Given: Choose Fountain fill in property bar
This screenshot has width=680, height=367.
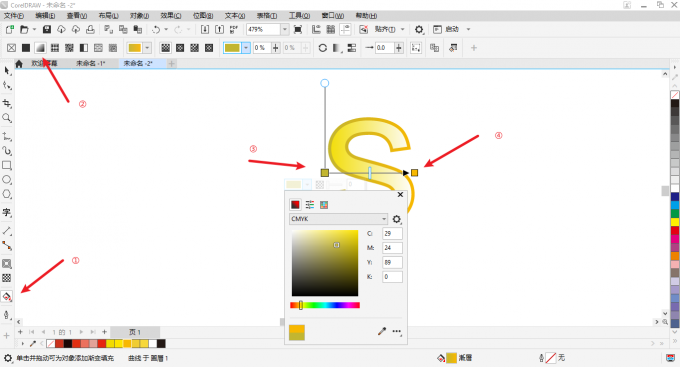Looking at the screenshot, I should pyautogui.click(x=40, y=48).
